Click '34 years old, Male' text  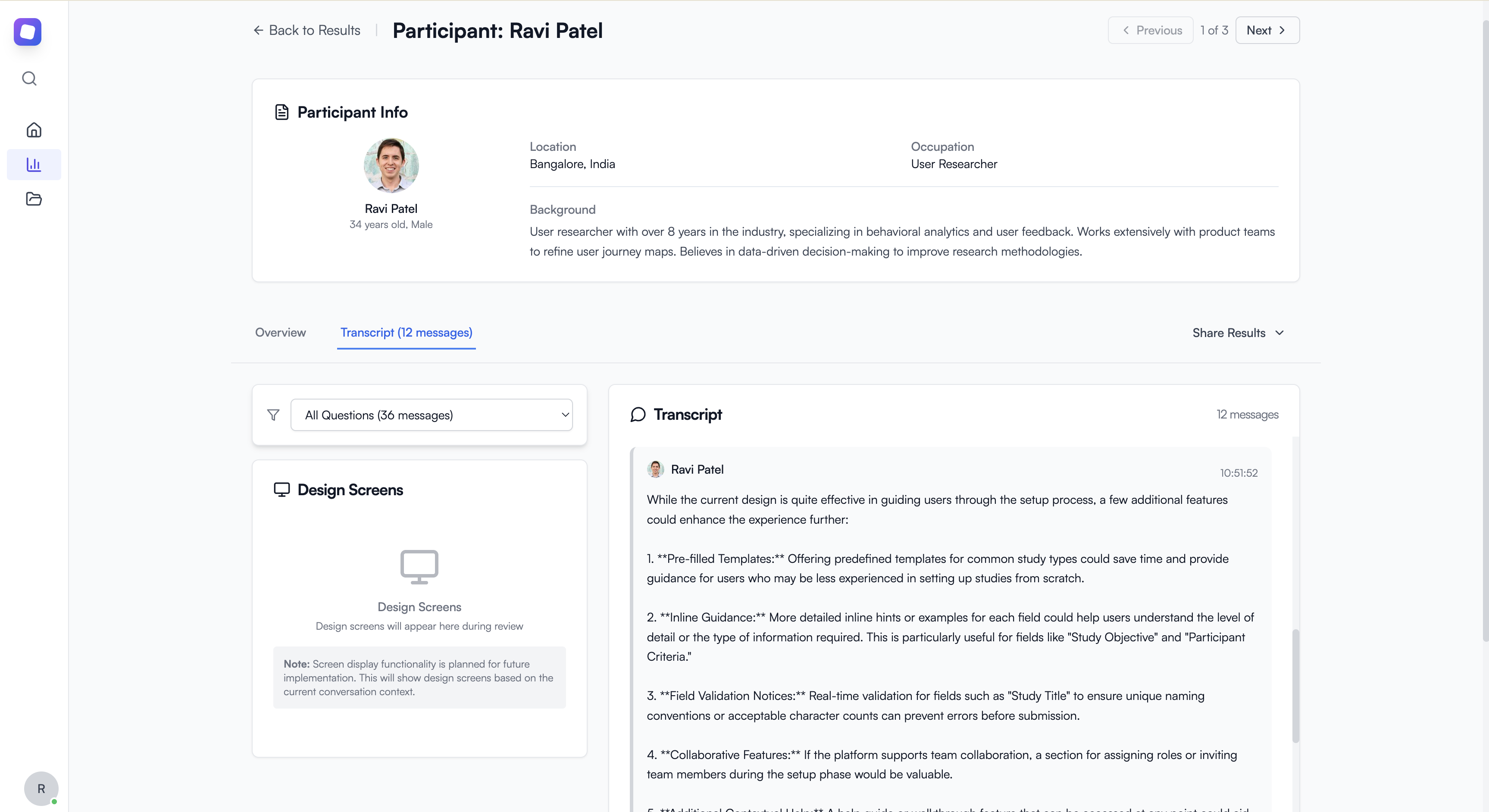click(391, 224)
